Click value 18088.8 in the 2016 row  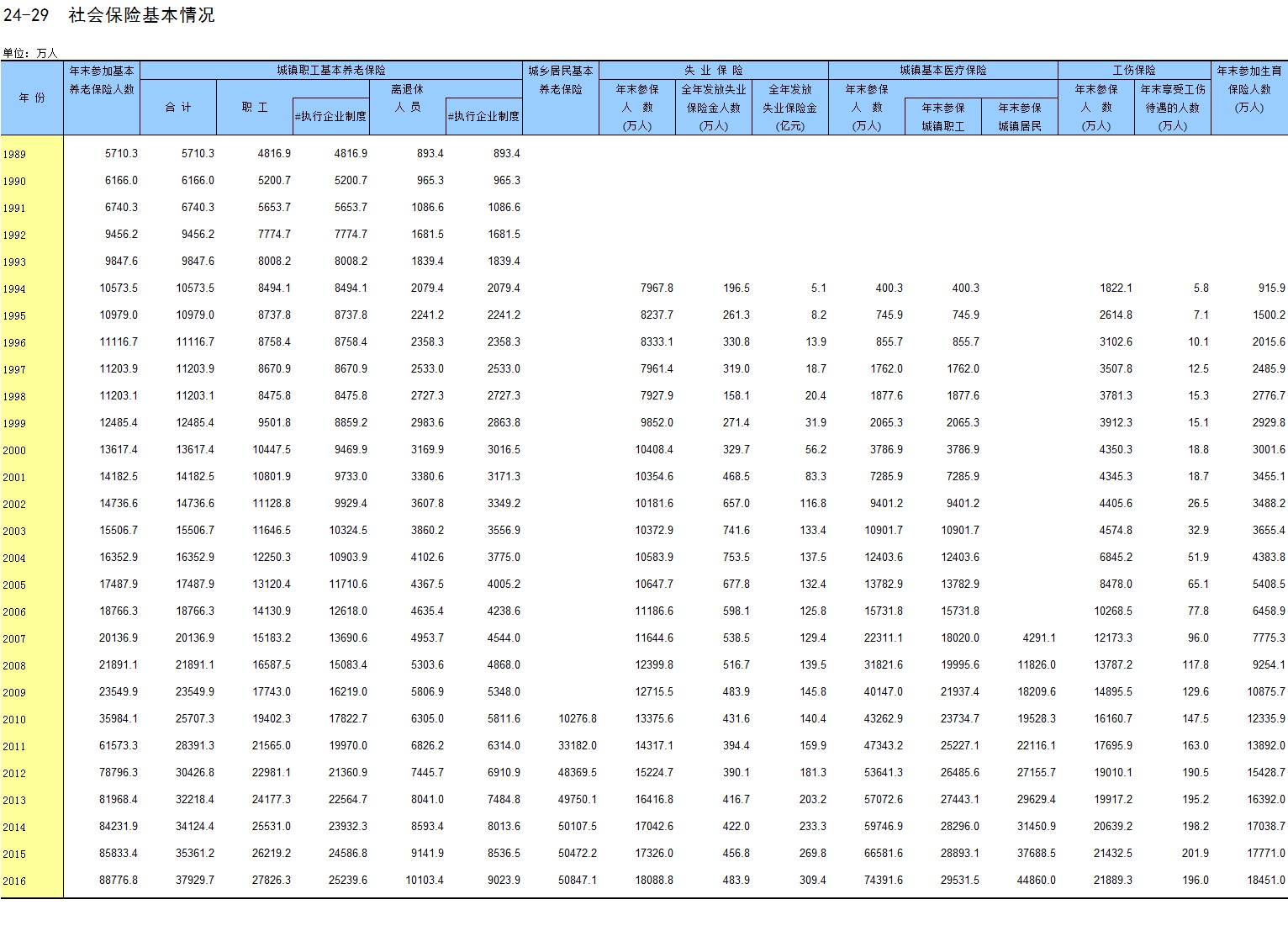654,881
